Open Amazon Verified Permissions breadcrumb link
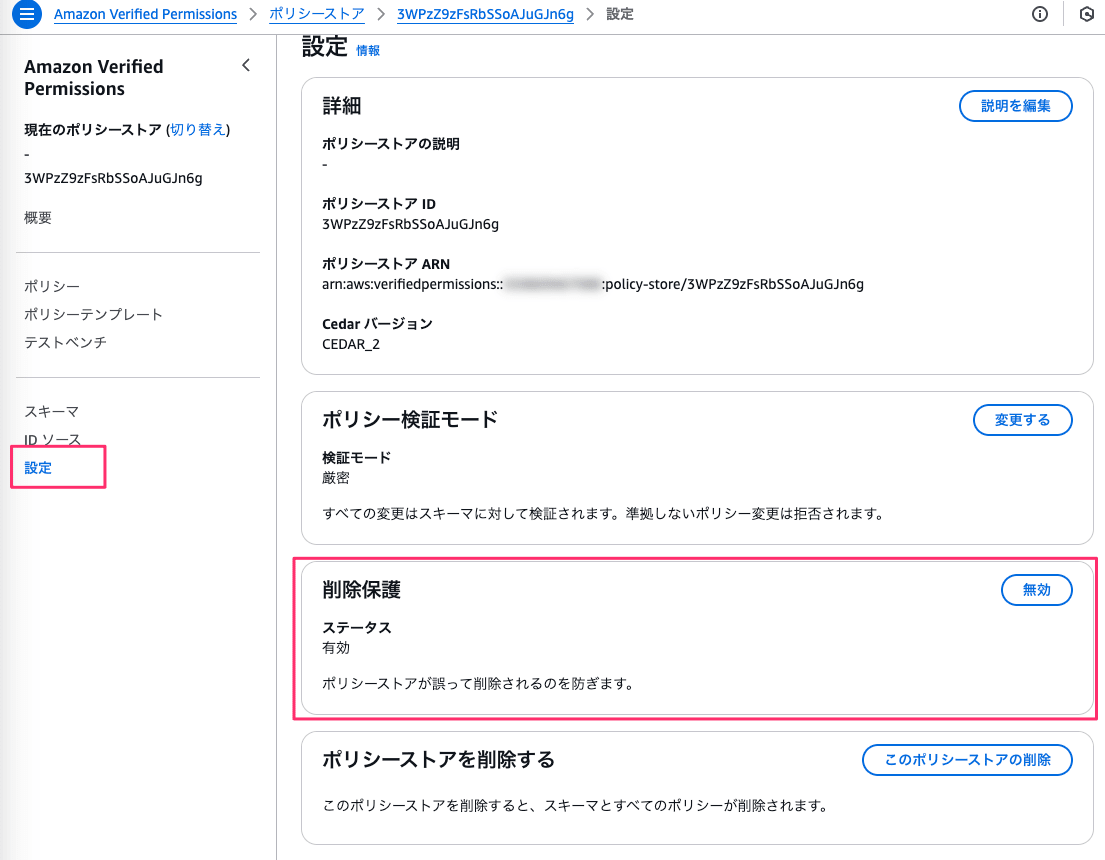1105x860 pixels. 145,14
